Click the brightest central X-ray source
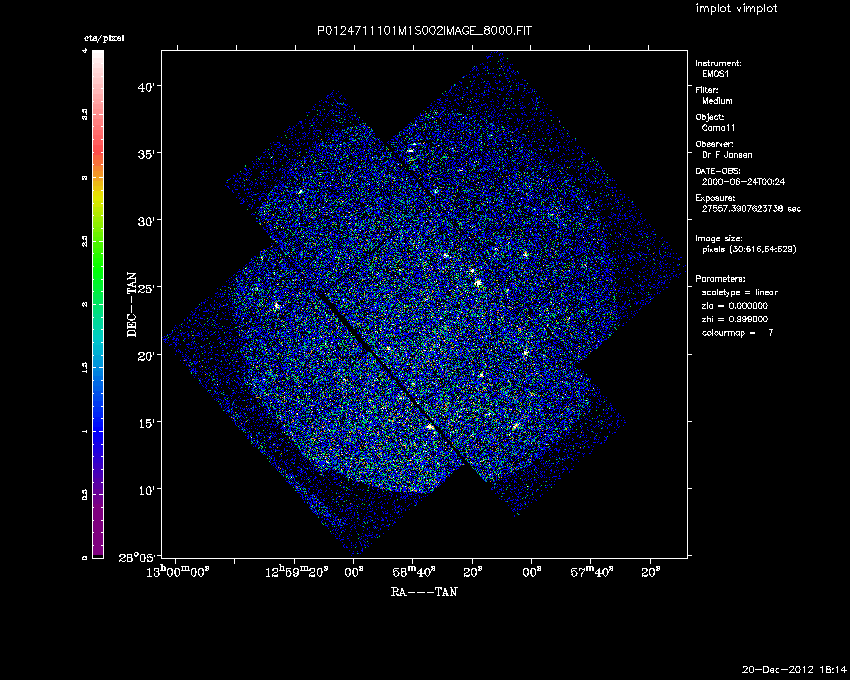Screen dimensions: 850x680 coord(478,283)
